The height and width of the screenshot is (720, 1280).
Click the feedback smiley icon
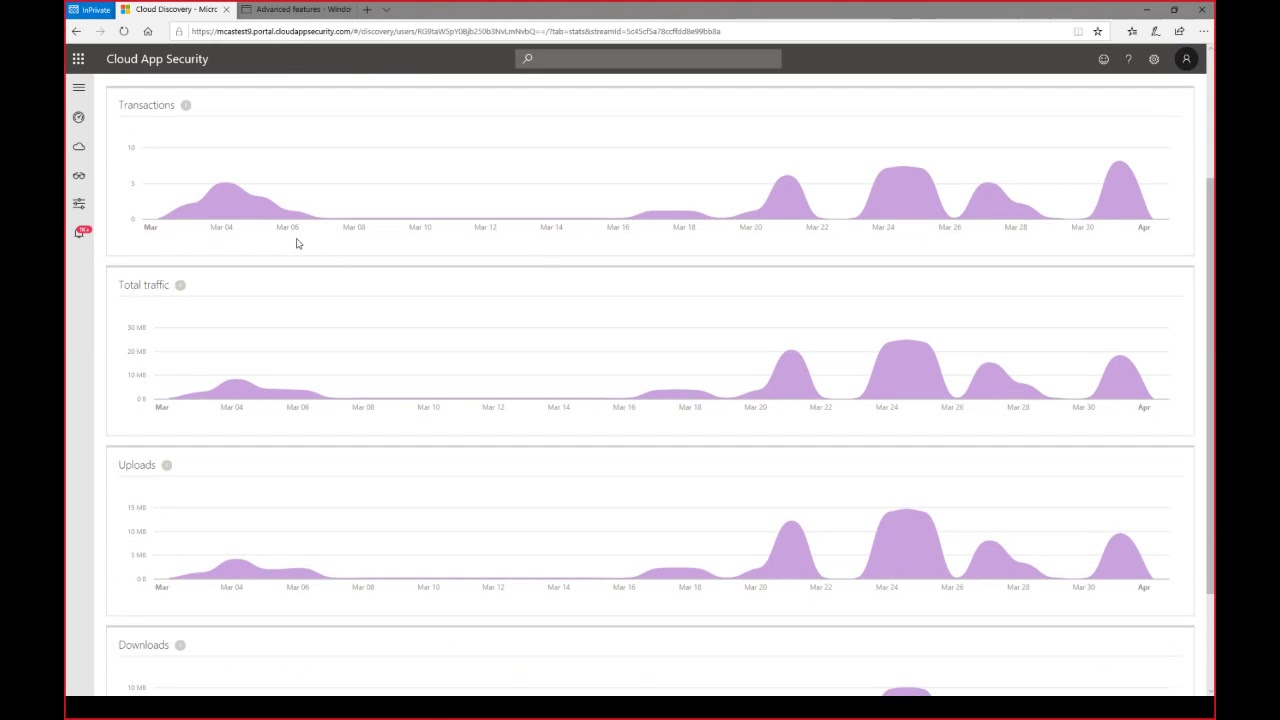coord(1104,59)
